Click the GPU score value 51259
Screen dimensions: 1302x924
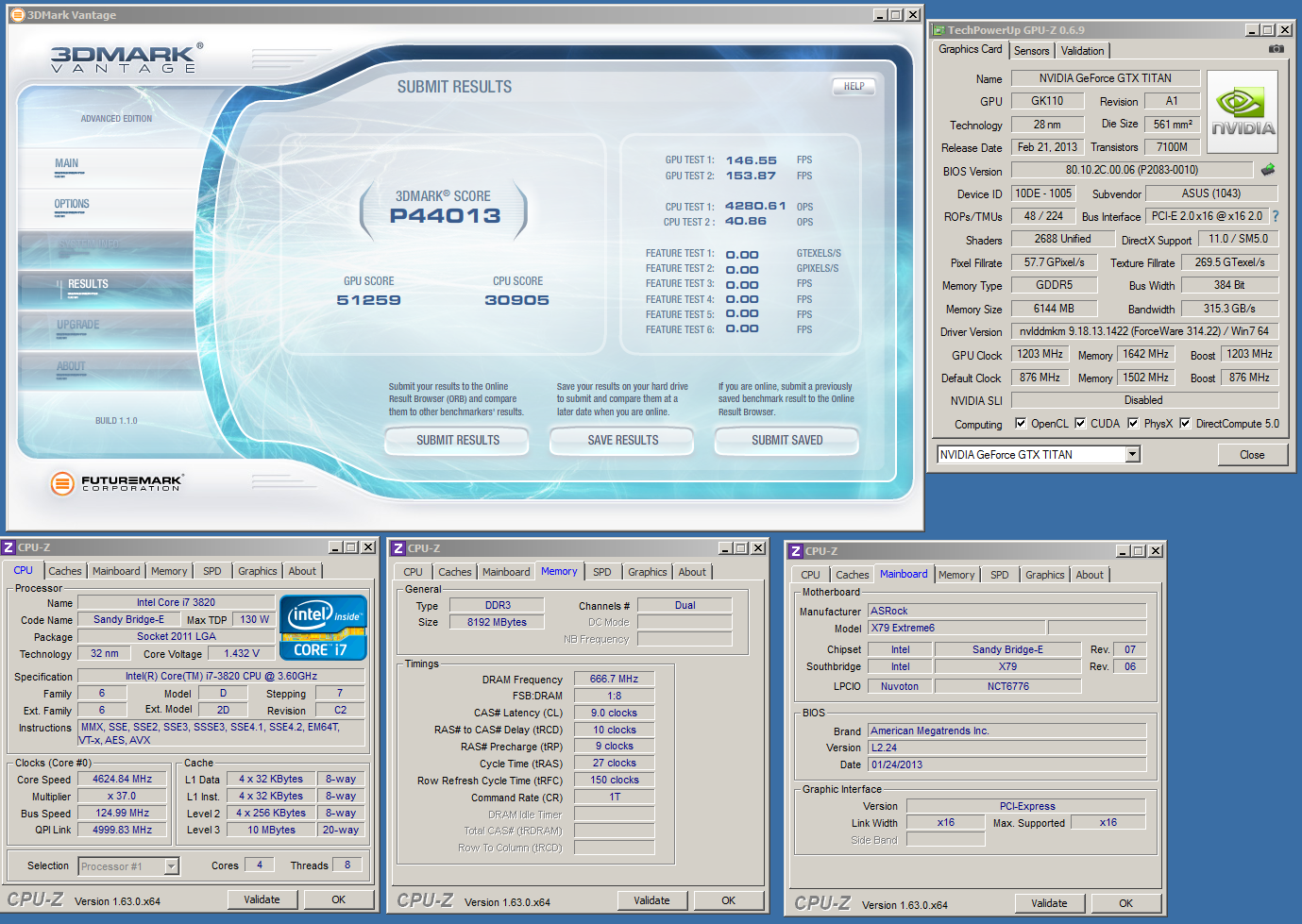(369, 300)
